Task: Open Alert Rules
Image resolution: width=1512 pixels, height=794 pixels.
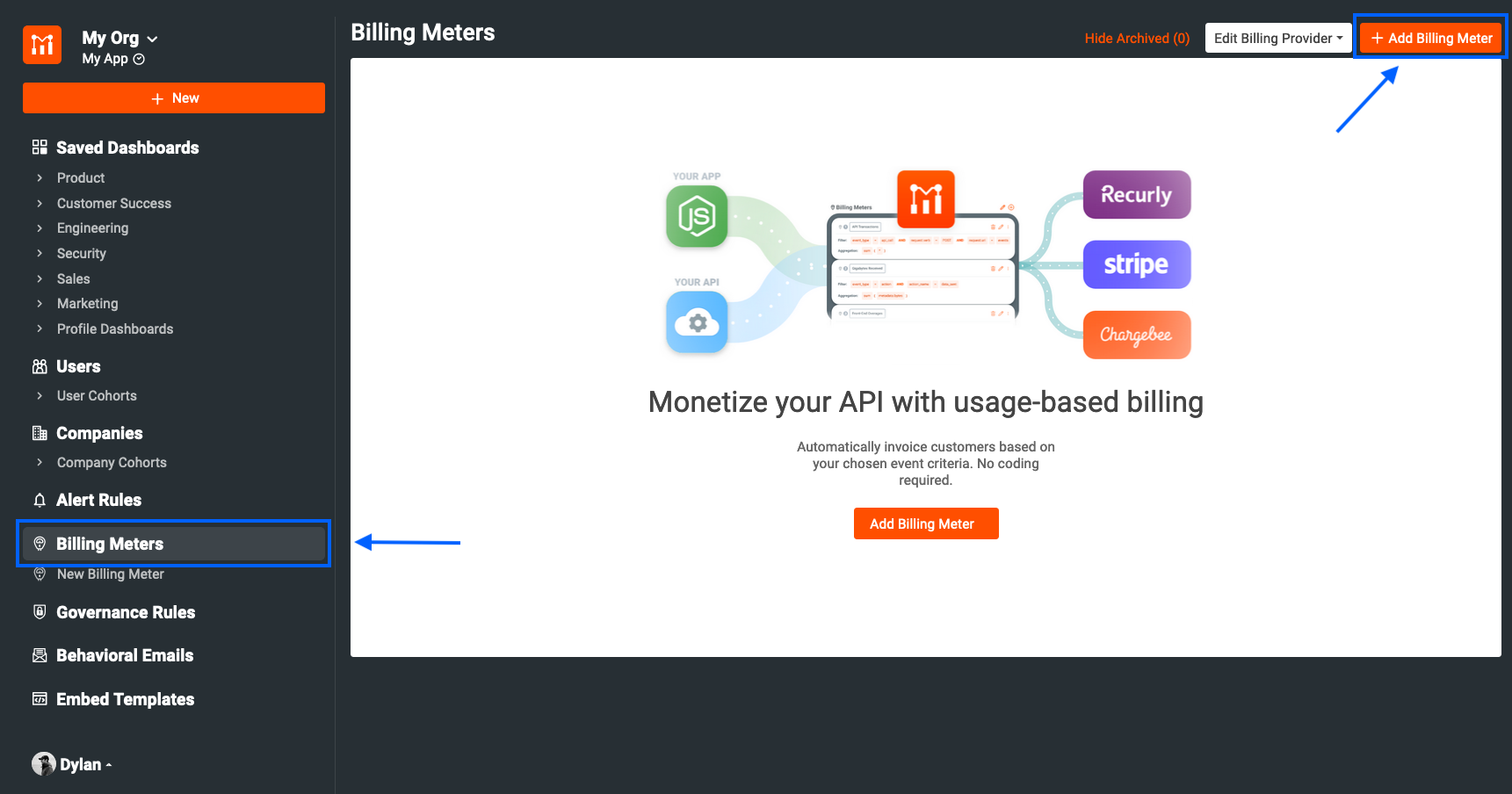Action: (98, 500)
